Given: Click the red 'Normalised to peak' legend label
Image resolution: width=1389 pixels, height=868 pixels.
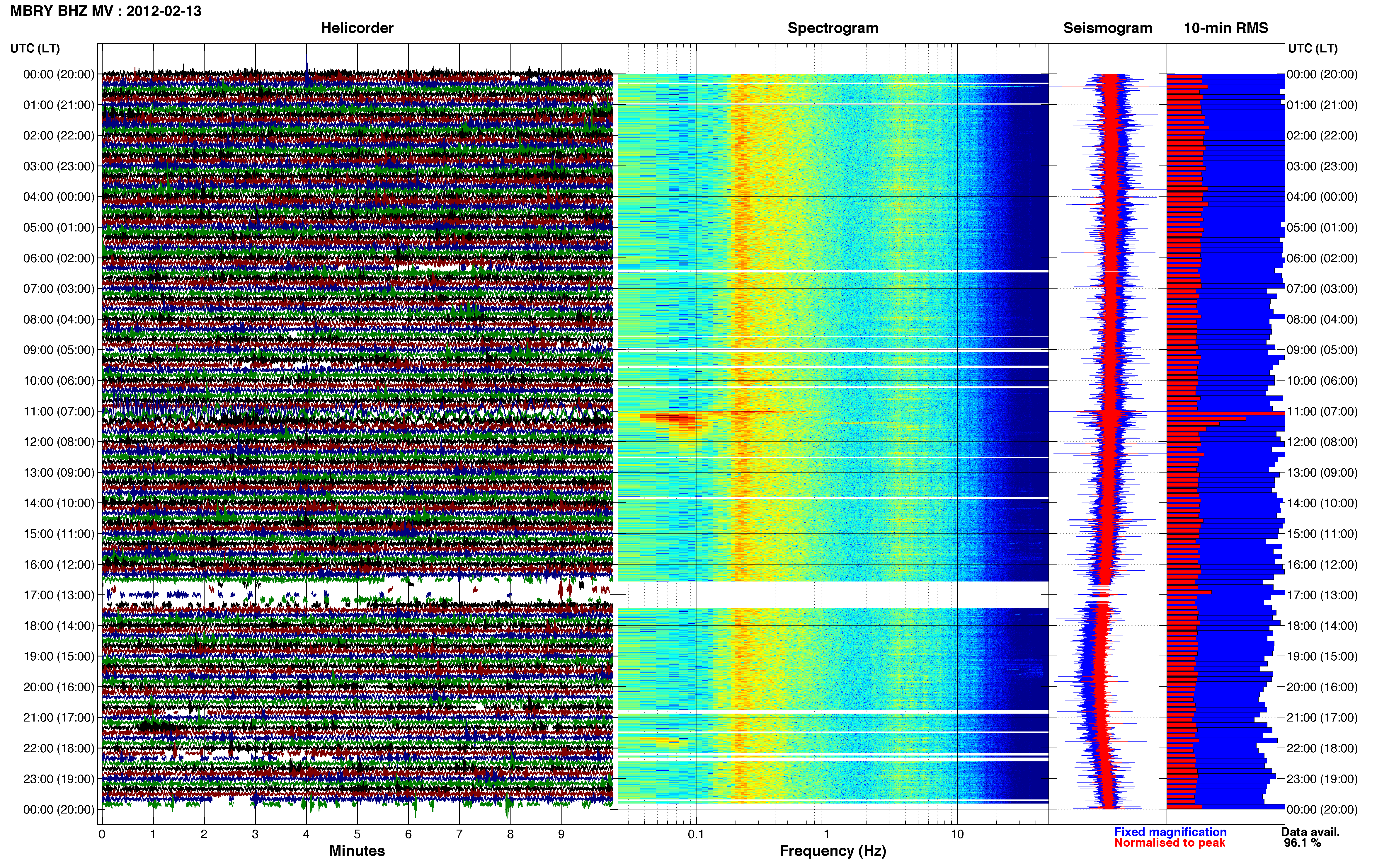Looking at the screenshot, I should 1170,843.
